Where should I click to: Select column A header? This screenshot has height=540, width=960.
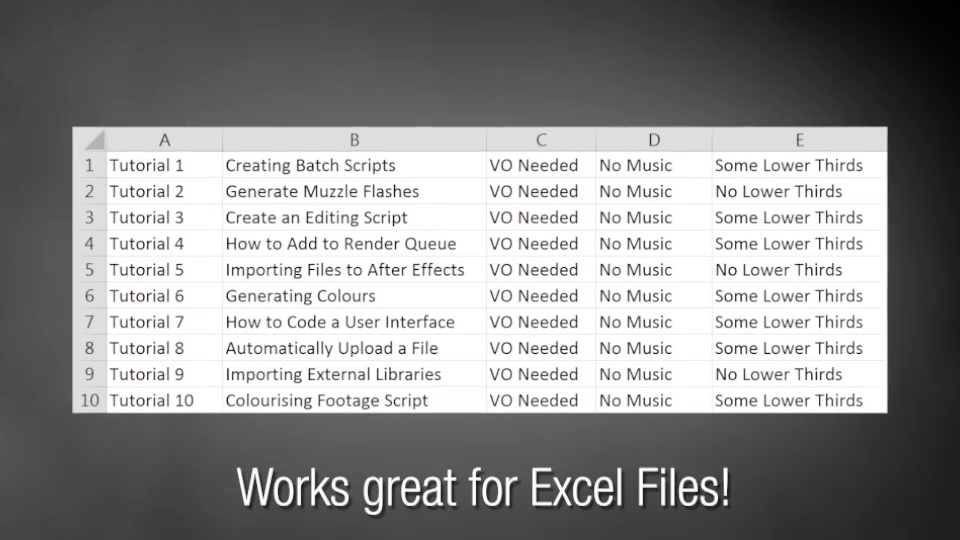[165, 140]
